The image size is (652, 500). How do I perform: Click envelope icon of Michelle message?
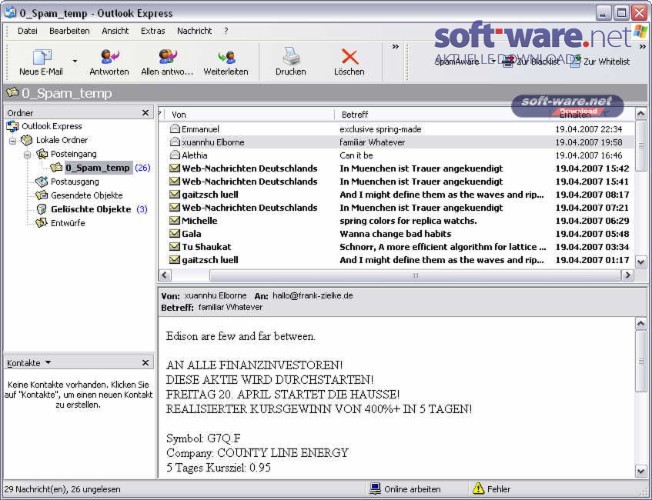point(174,220)
